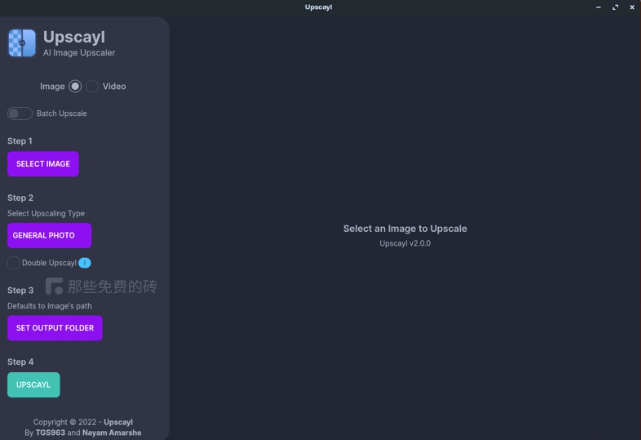Maximize the Upscayl window

[x=615, y=7]
